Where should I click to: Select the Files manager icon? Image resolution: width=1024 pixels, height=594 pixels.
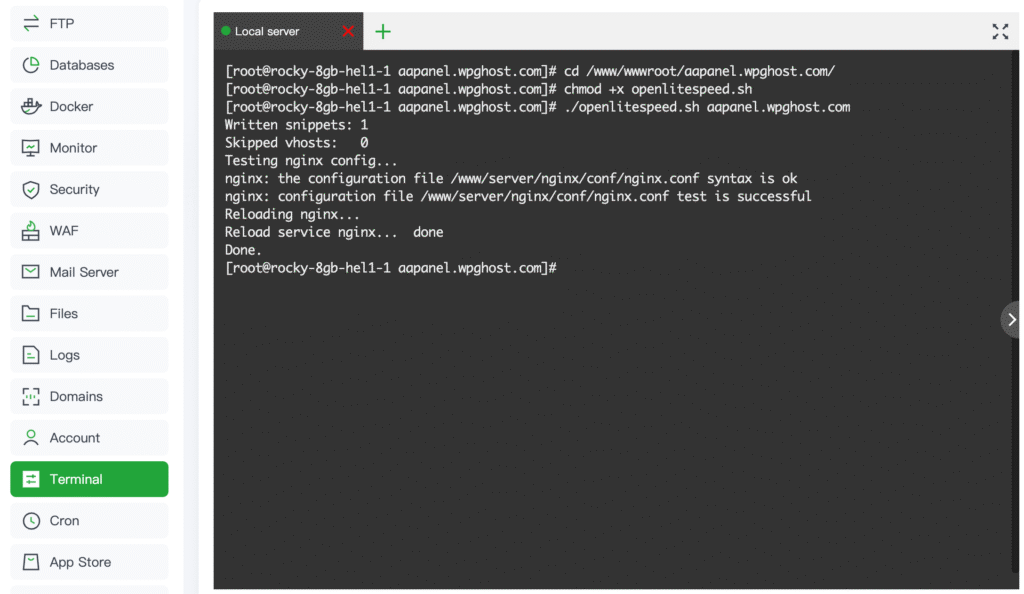[x=88, y=313]
